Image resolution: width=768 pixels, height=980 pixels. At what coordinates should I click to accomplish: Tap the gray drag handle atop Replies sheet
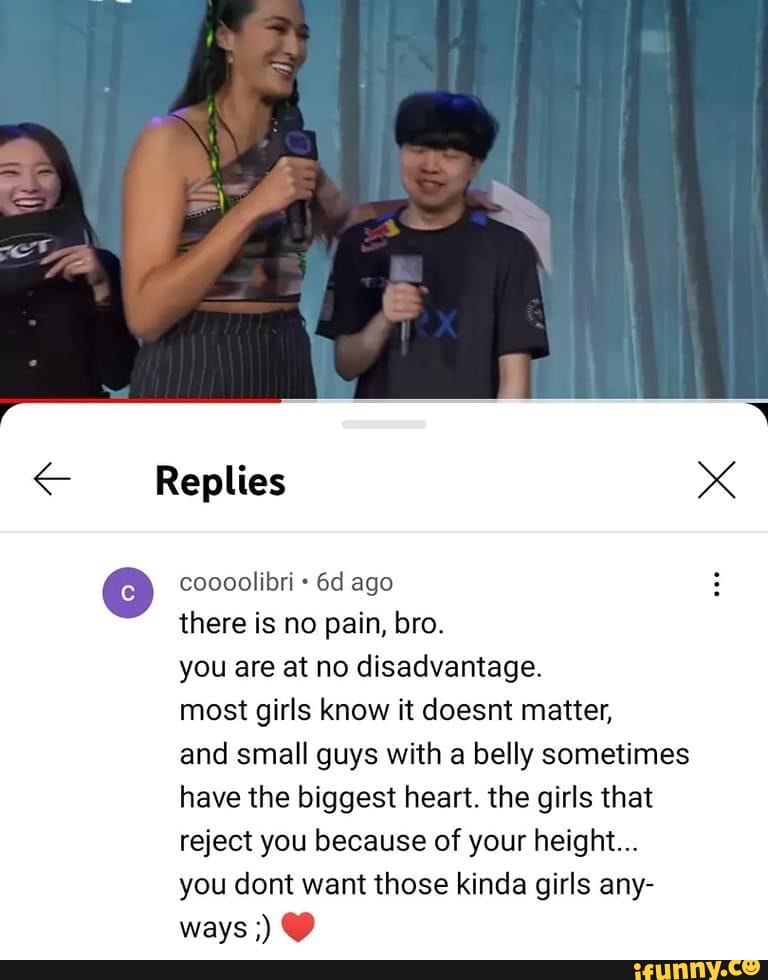click(384, 424)
